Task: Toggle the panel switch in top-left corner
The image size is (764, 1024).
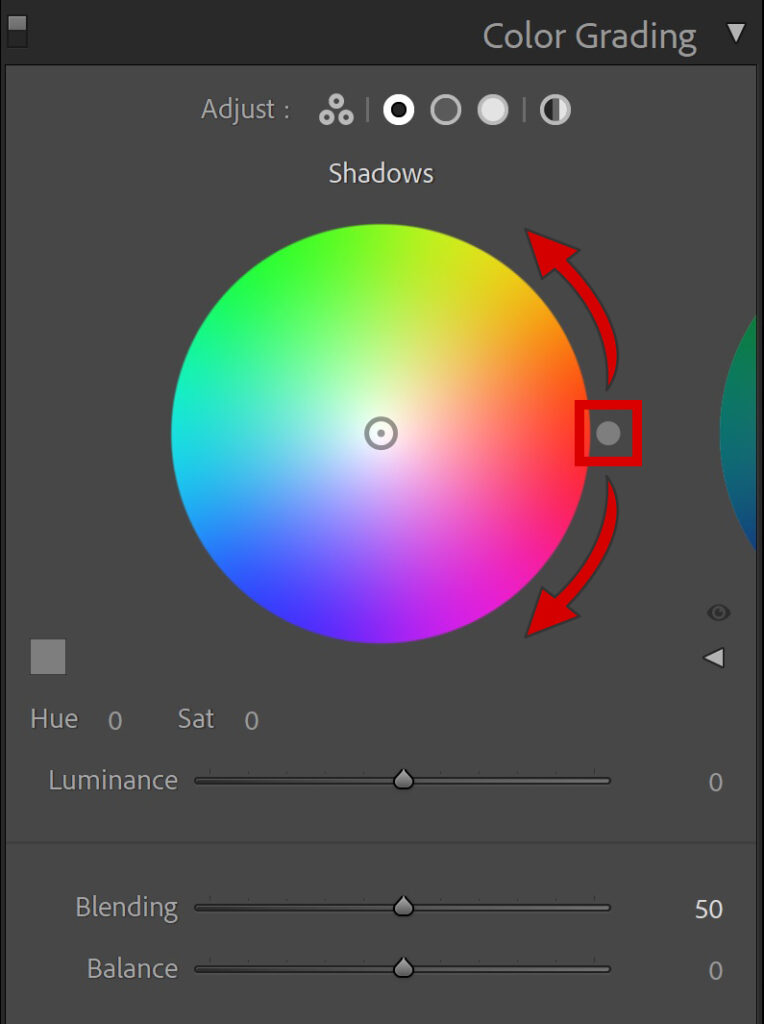Action: 17,31
